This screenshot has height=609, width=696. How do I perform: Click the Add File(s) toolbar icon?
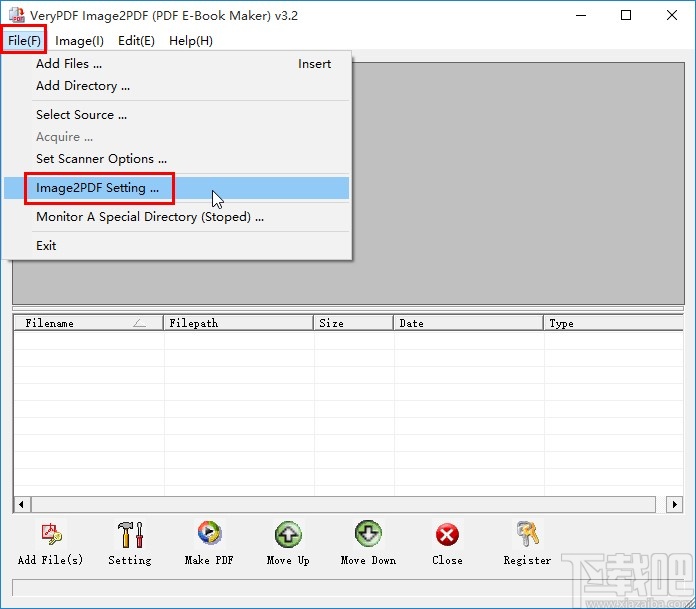coord(51,534)
